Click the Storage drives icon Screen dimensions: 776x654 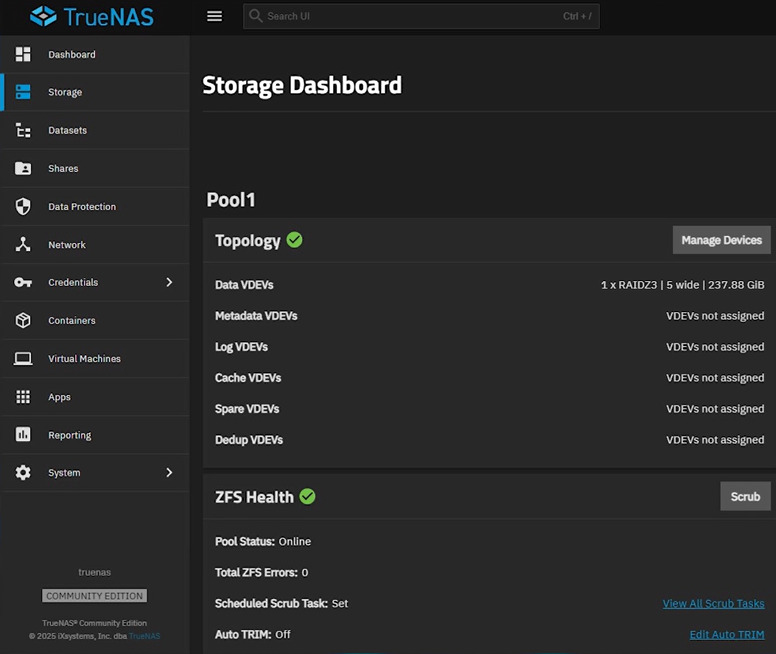[x=23, y=92]
